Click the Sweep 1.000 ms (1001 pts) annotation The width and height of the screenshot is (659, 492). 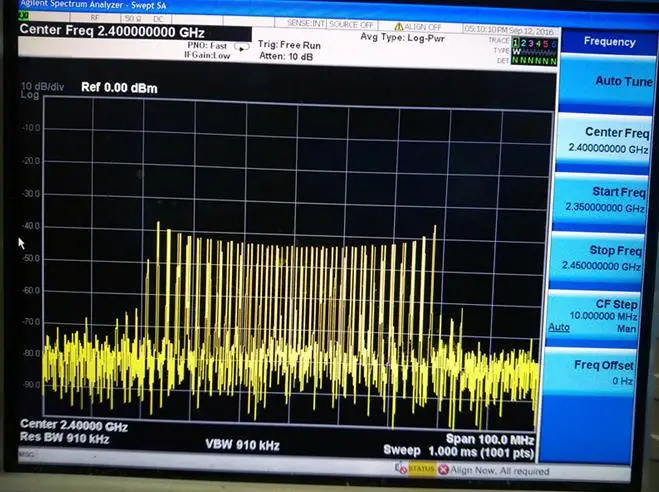pyautogui.click(x=459, y=452)
